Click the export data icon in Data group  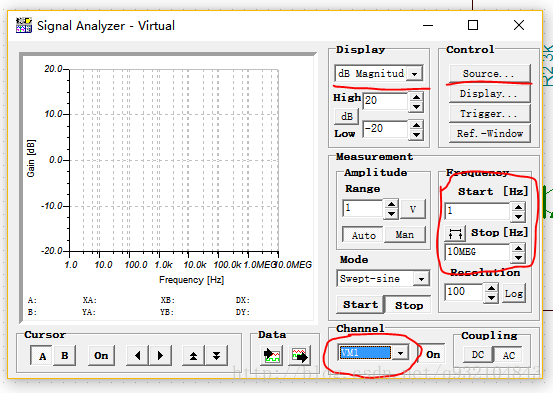pyautogui.click(x=300, y=355)
